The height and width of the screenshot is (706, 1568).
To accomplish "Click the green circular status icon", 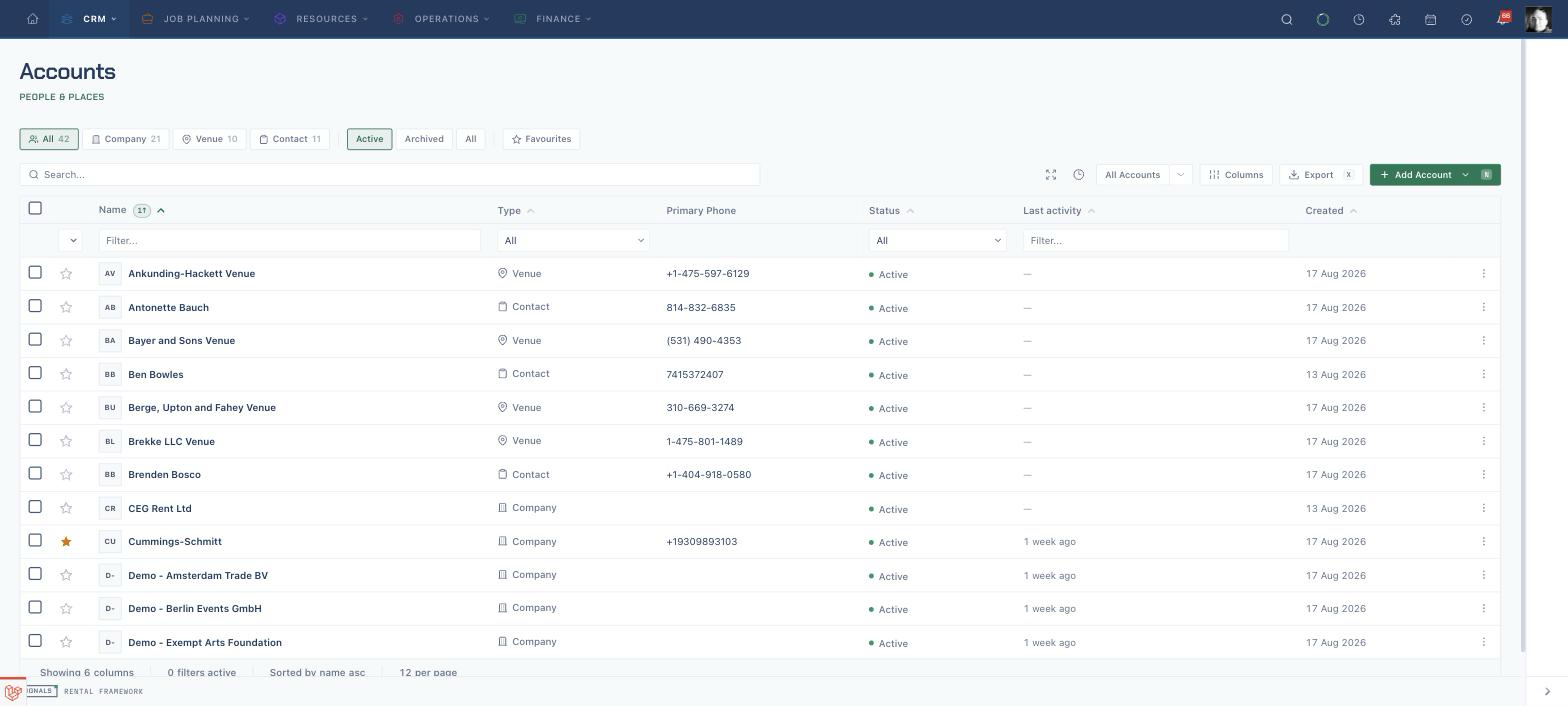I will [1323, 19].
